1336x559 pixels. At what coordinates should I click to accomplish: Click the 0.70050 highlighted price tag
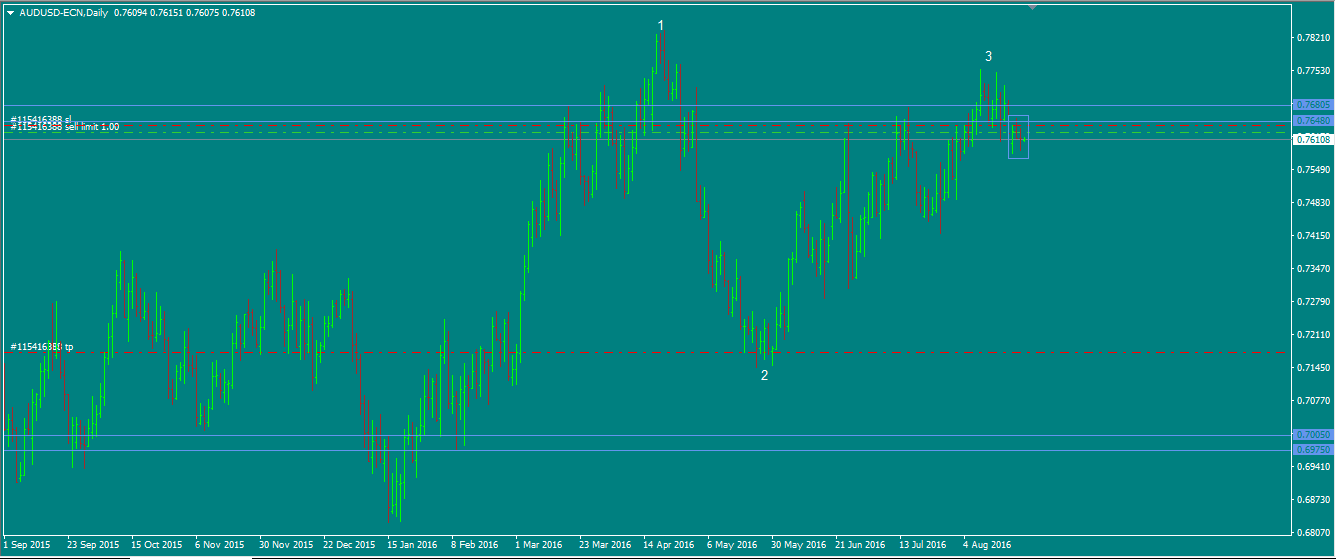click(1311, 435)
